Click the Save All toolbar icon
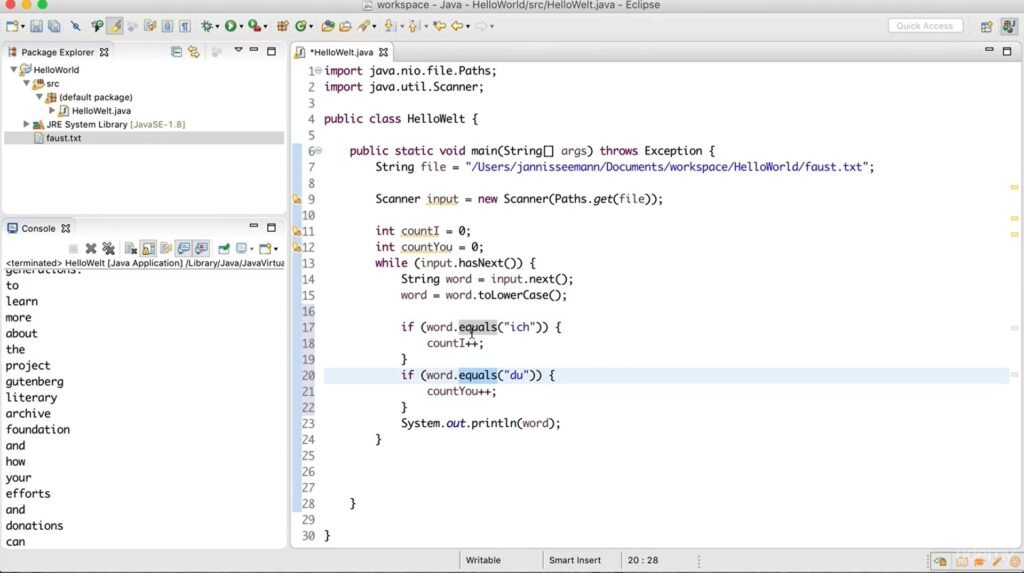This screenshot has width=1024, height=573. [54, 26]
